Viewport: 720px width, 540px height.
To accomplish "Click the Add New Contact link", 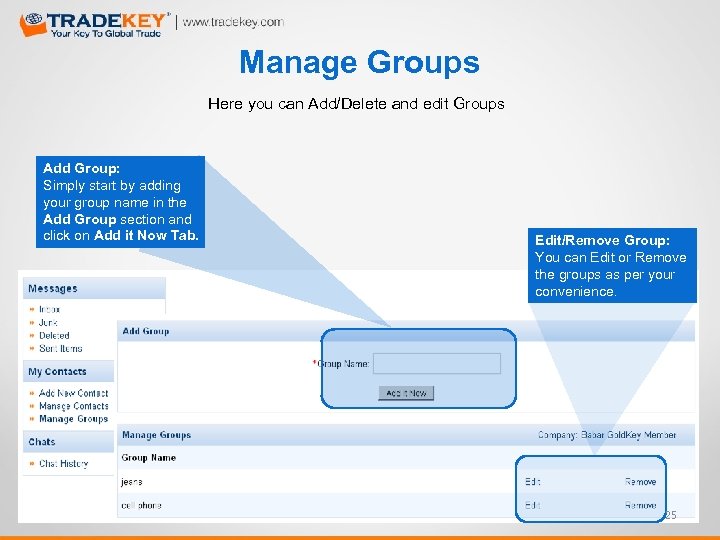I will coord(73,393).
